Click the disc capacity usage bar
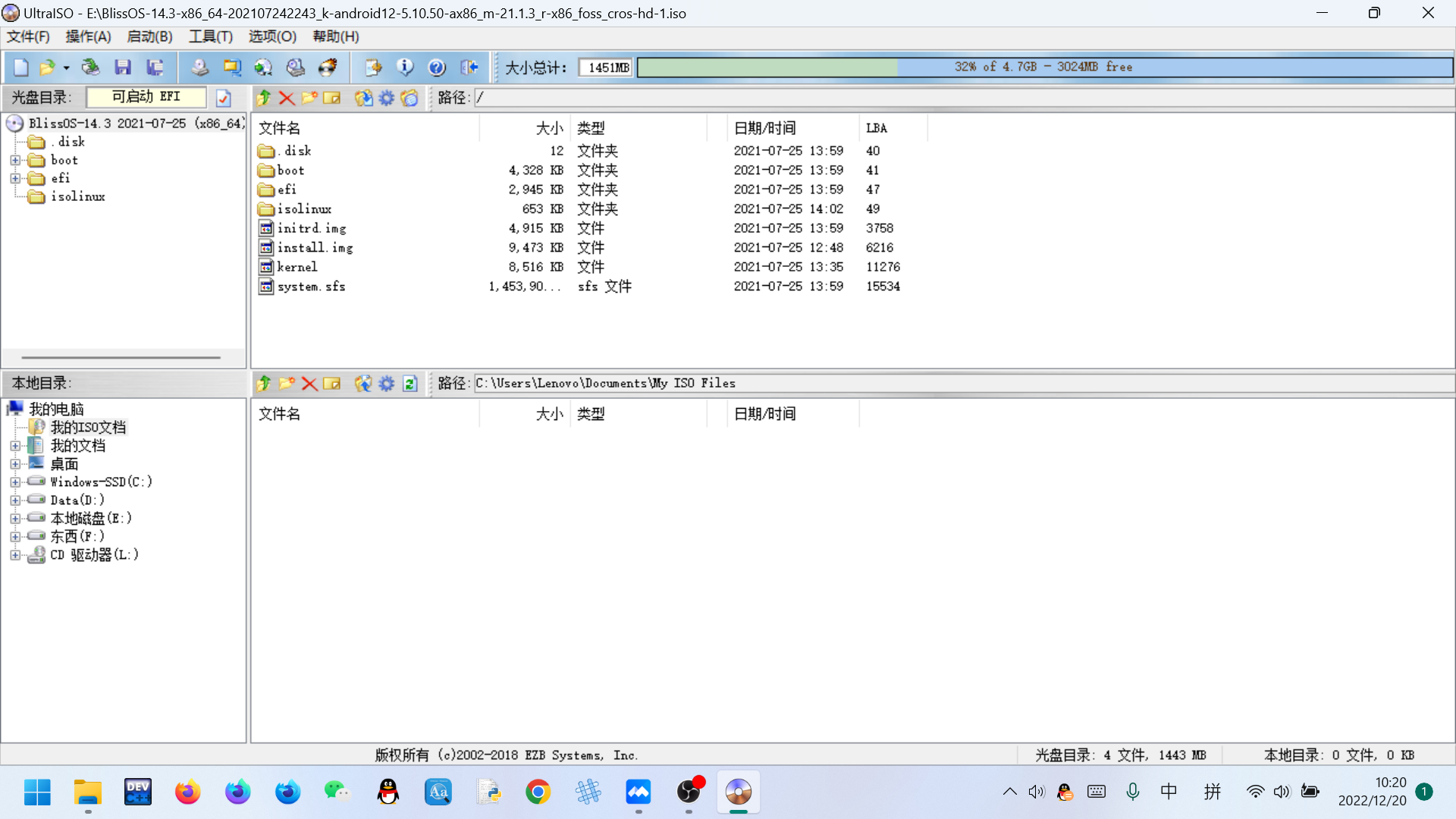 click(1045, 67)
